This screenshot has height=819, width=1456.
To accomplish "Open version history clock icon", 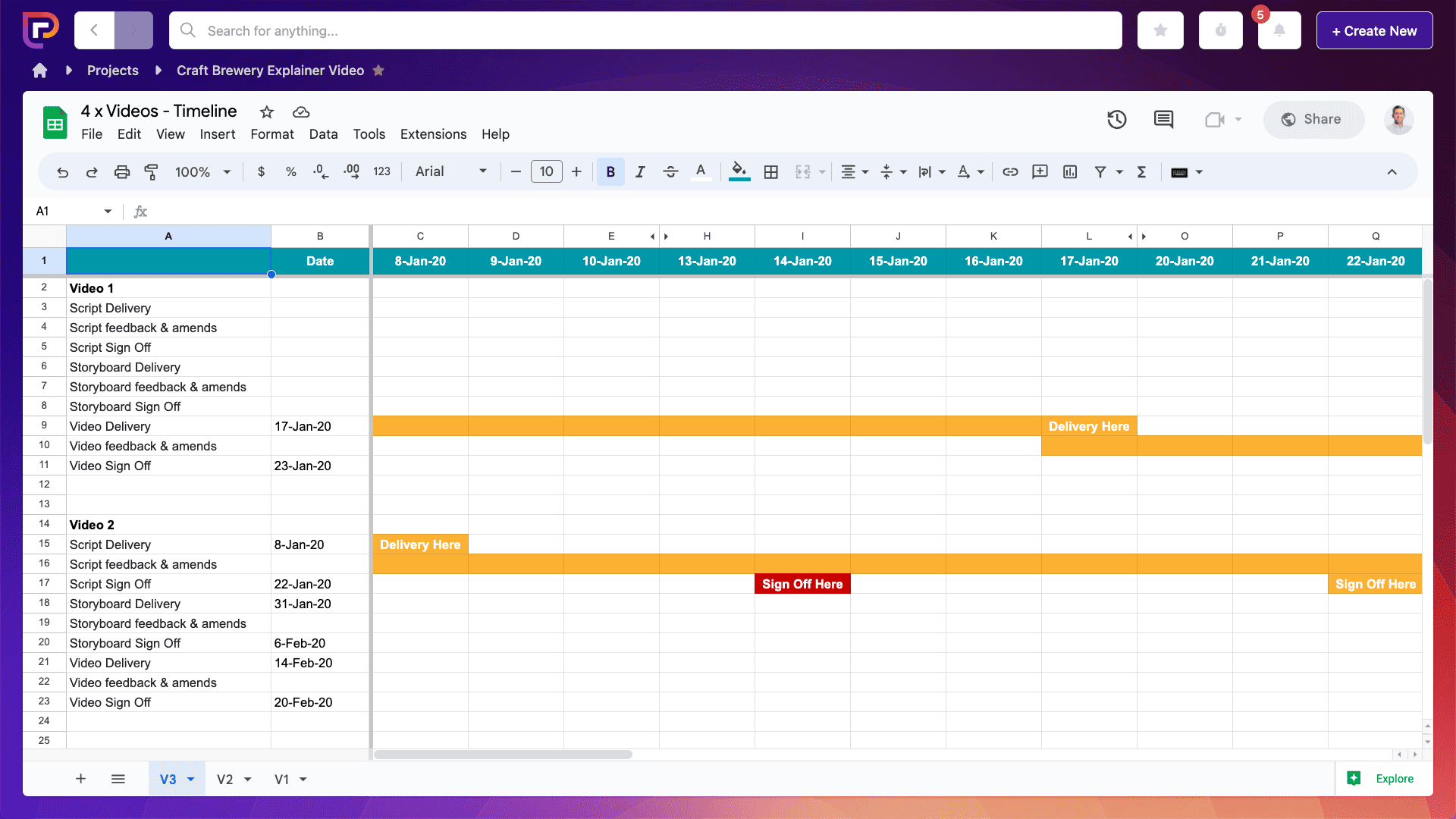I will [x=1116, y=120].
